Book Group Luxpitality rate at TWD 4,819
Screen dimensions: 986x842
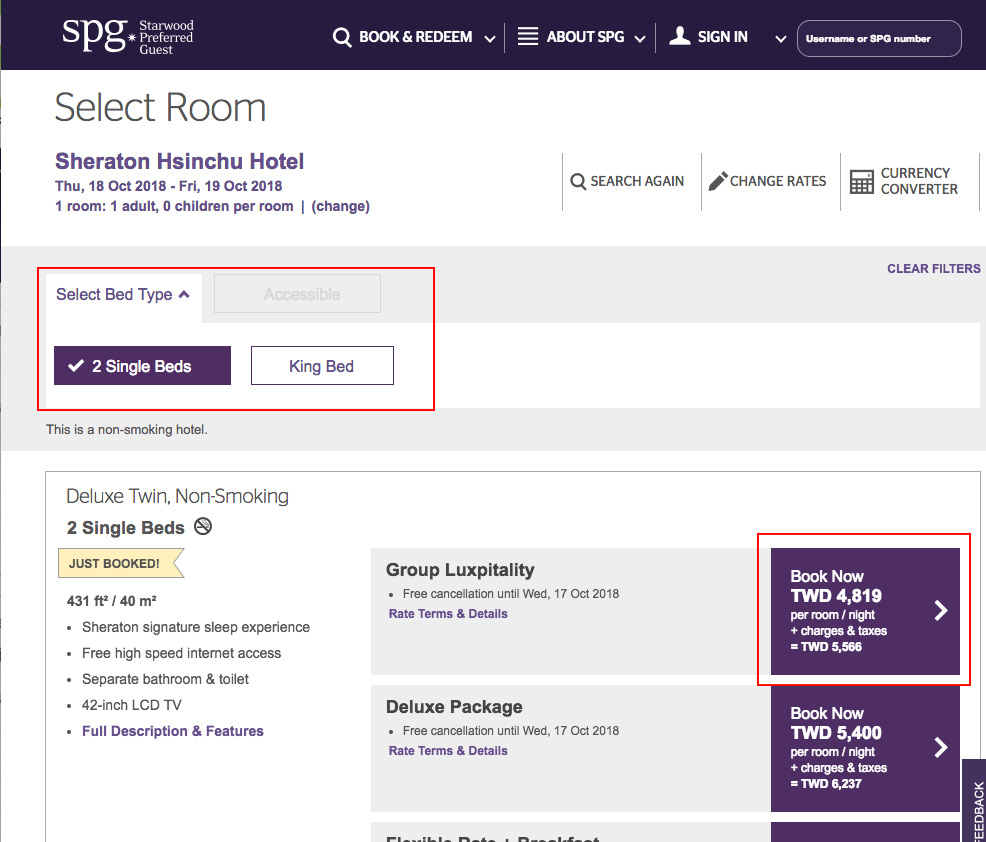tap(865, 611)
